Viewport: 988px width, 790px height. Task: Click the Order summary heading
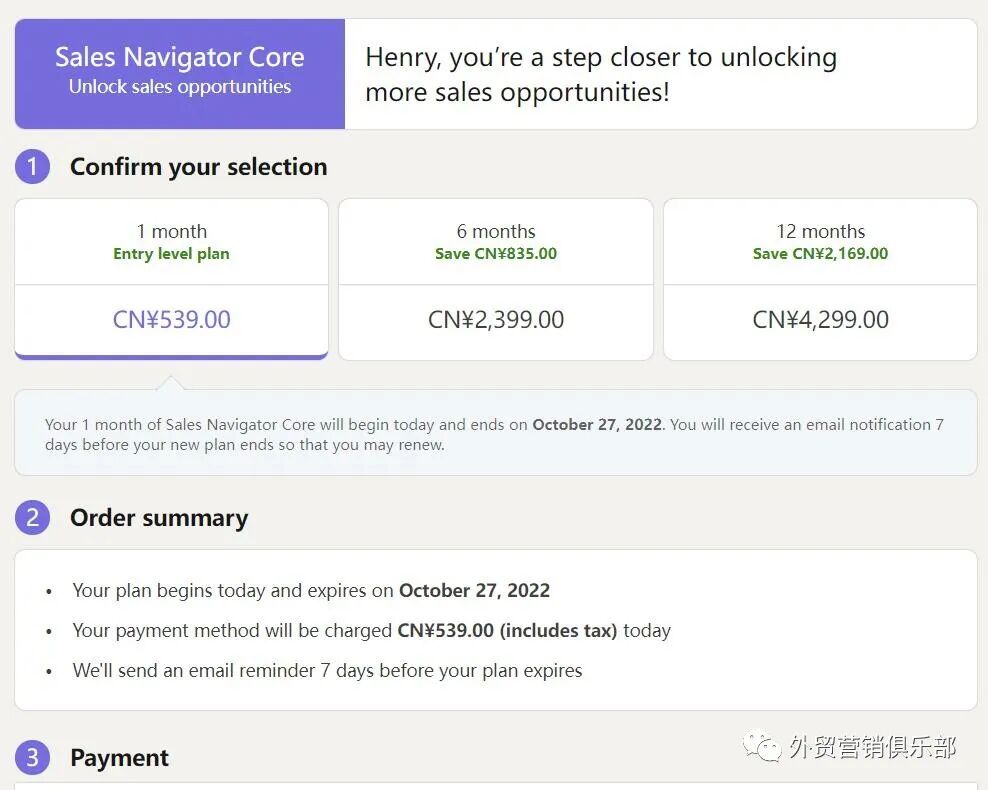click(x=159, y=518)
